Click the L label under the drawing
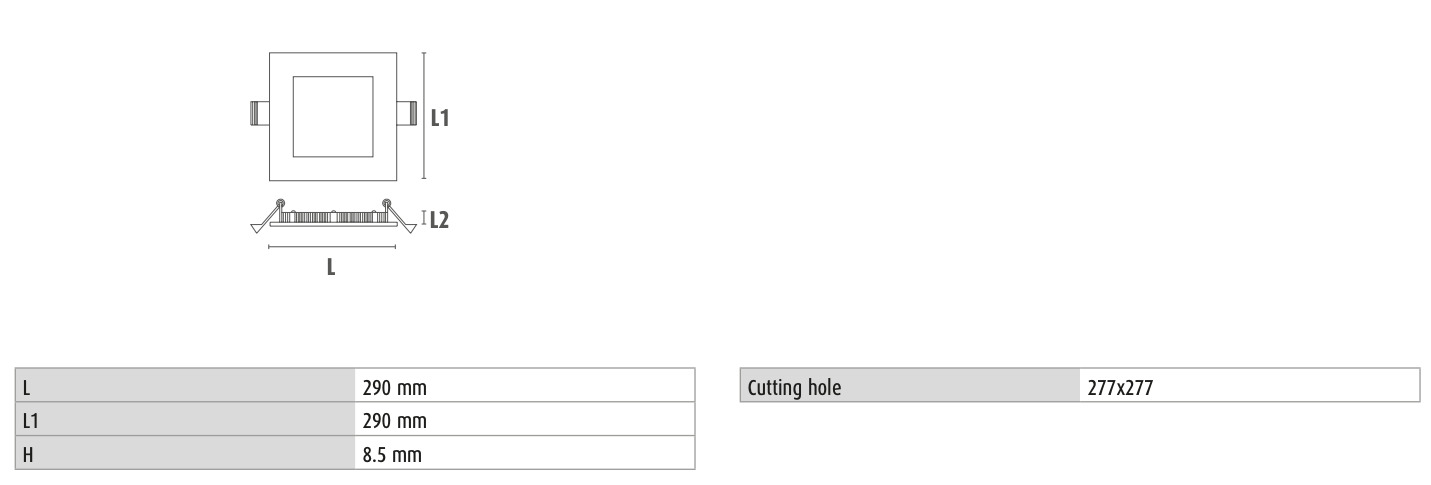Screen dimensions: 1431x485 point(331,267)
